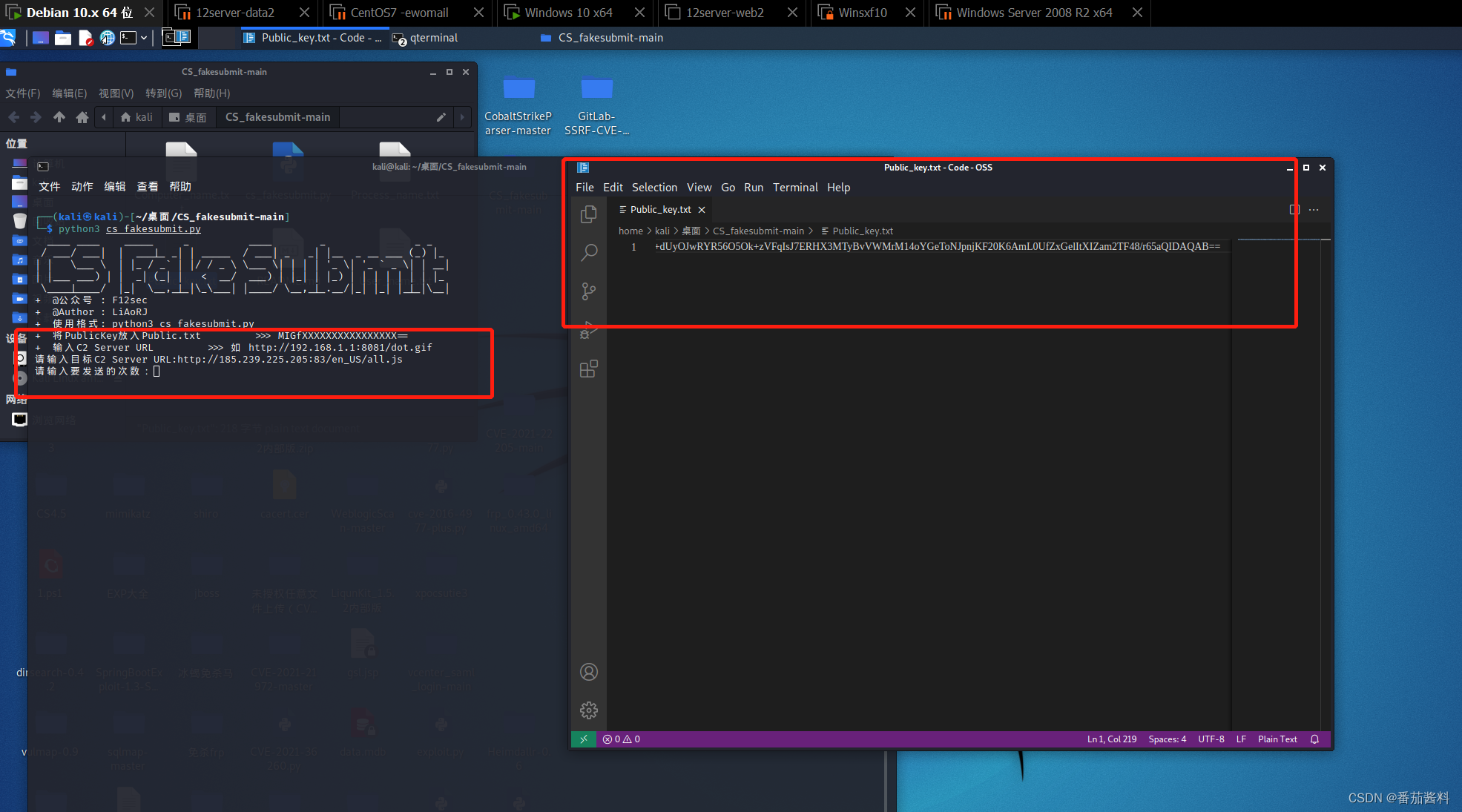
Task: Go to home folder in file manager toolbar
Action: point(82,117)
